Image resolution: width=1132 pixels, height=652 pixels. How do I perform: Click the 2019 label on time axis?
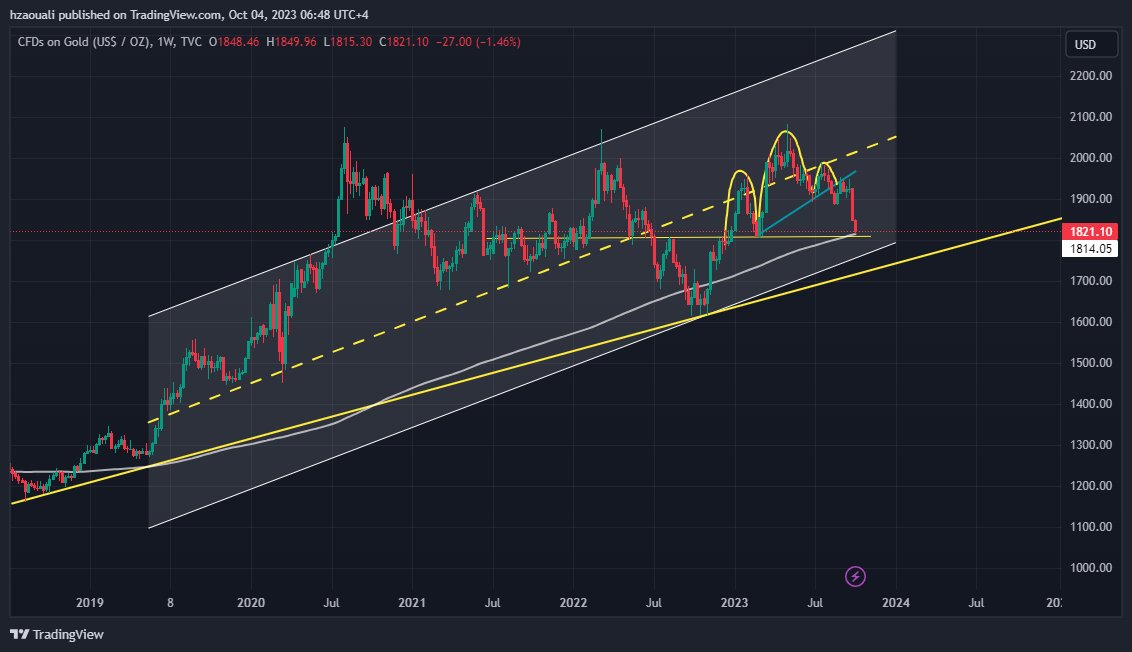click(90, 602)
